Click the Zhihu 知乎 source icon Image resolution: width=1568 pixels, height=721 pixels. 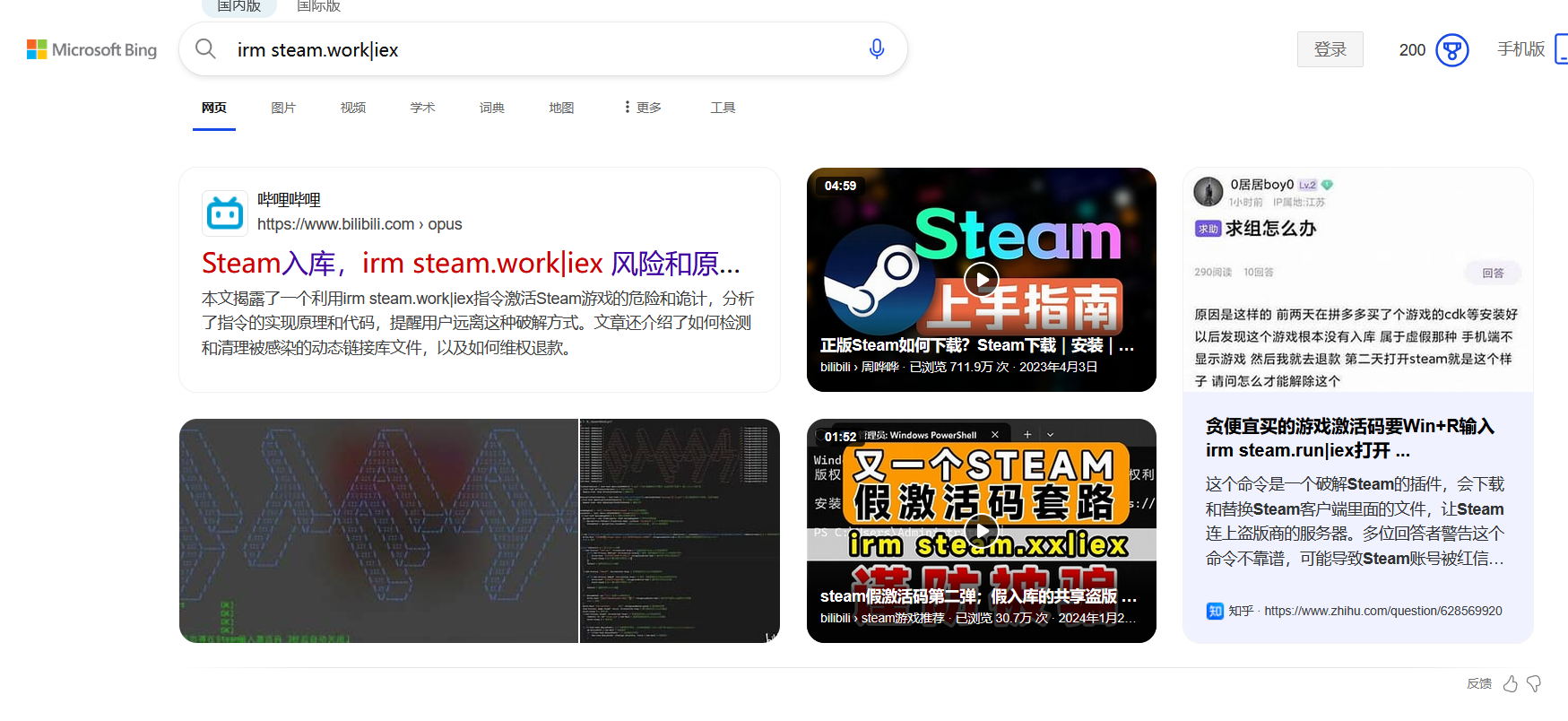click(x=1215, y=611)
